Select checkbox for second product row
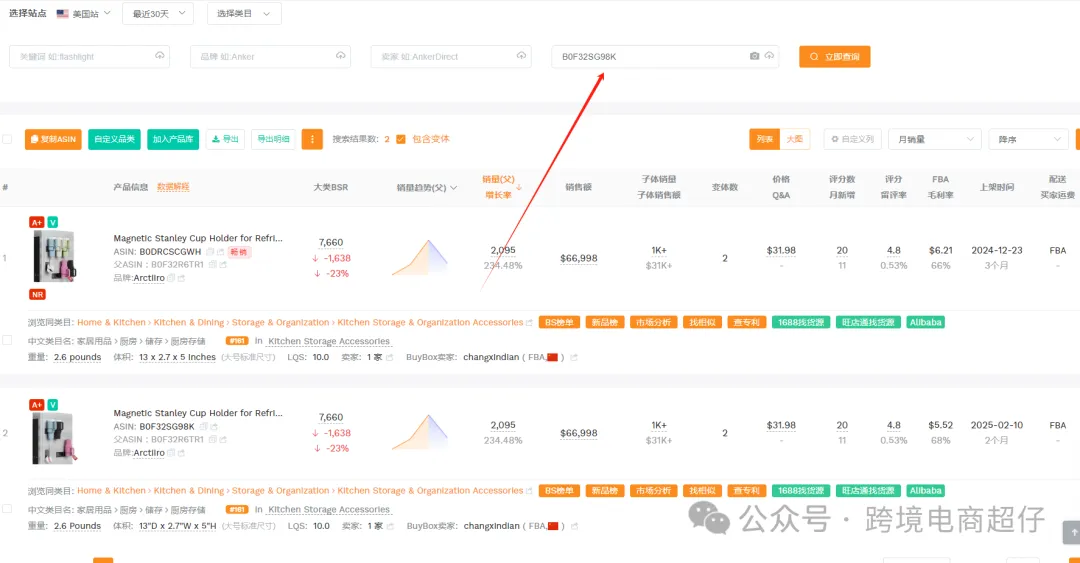 coord(7,509)
